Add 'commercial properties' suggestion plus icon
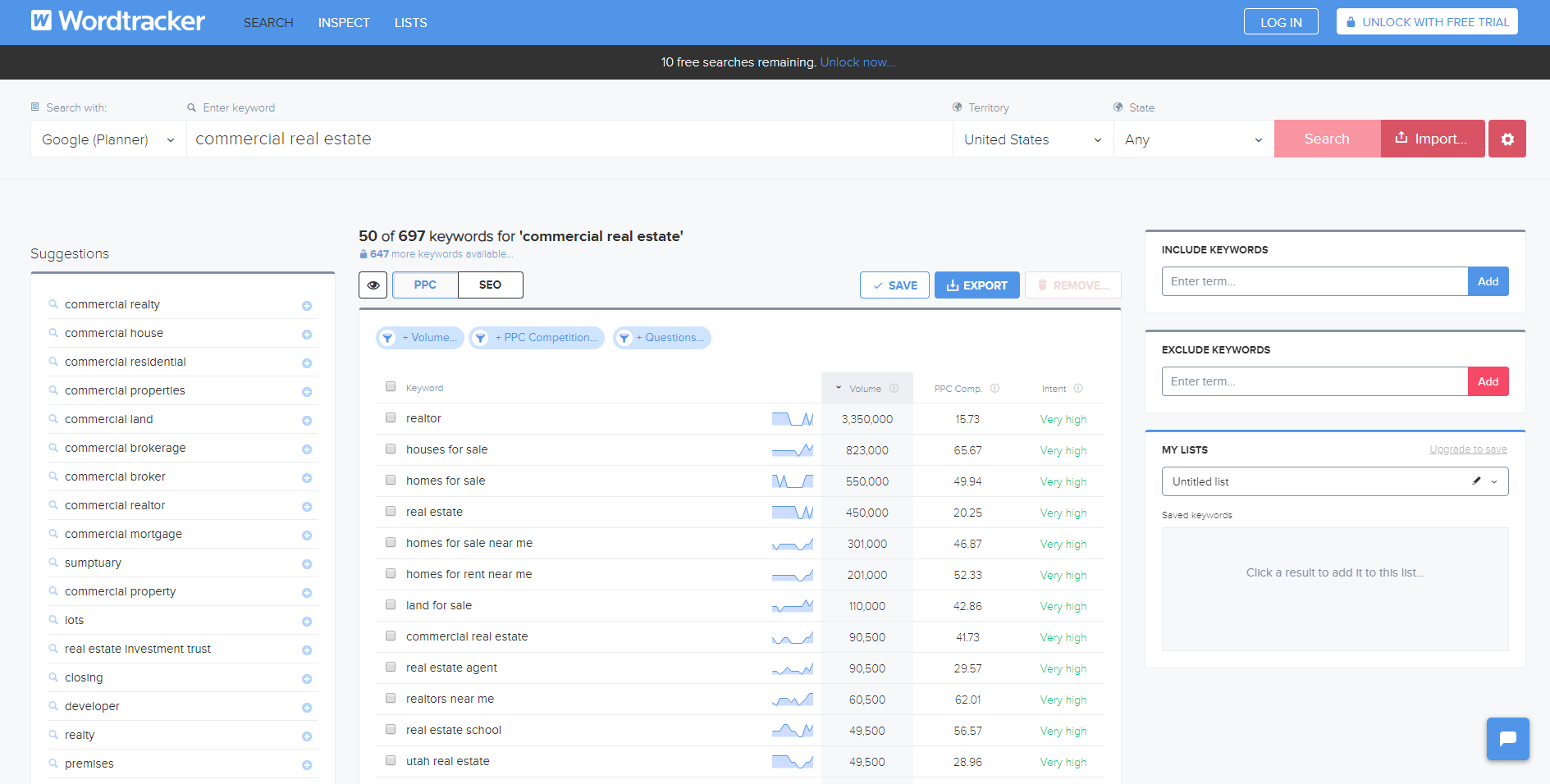This screenshot has height=784, width=1550. [x=307, y=392]
